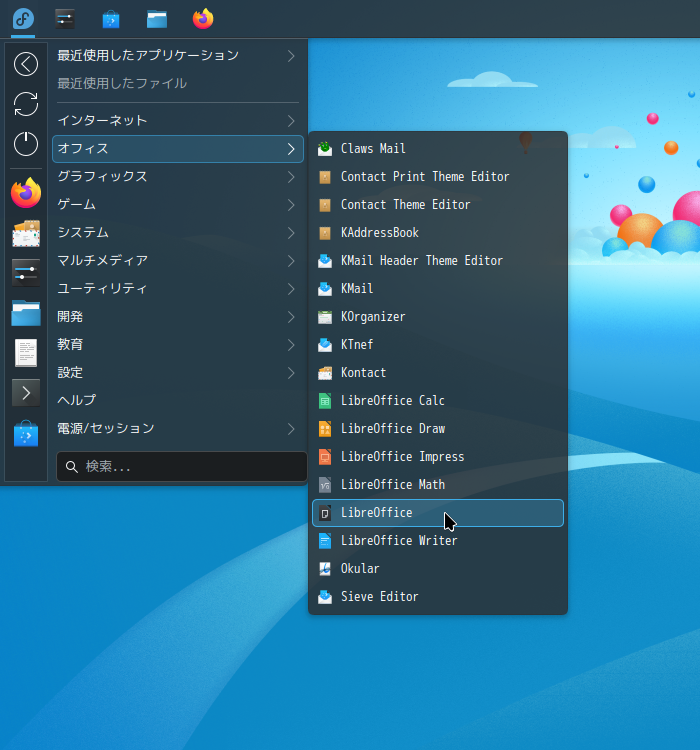Click the 検索 search field

coord(182,466)
